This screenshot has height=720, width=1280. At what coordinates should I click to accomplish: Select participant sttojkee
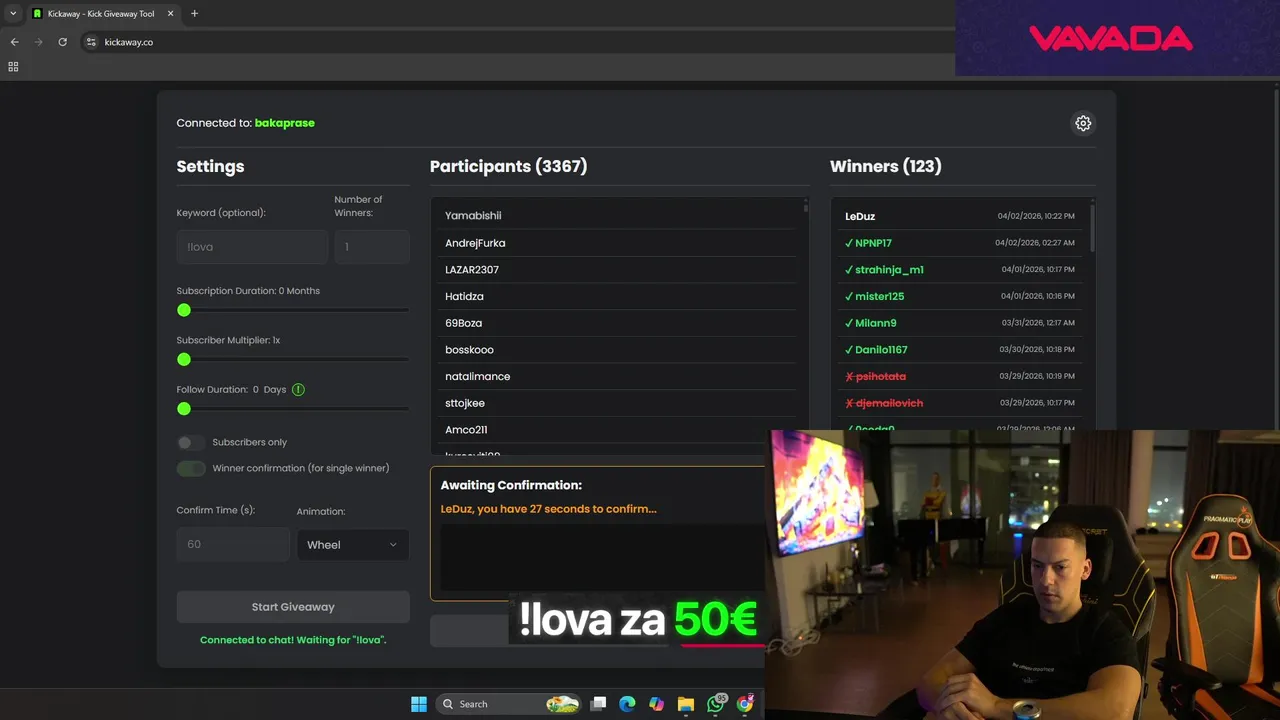coord(620,403)
